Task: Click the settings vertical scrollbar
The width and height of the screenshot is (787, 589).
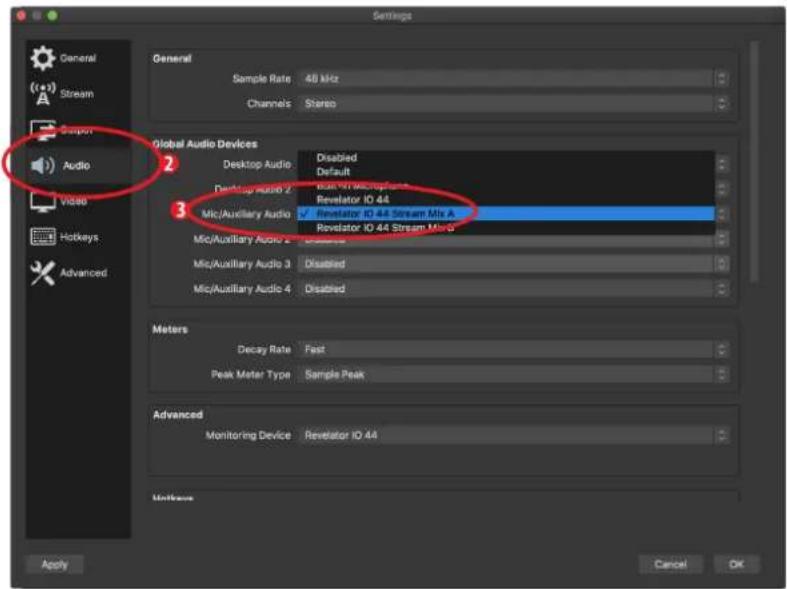Action: 753,162
